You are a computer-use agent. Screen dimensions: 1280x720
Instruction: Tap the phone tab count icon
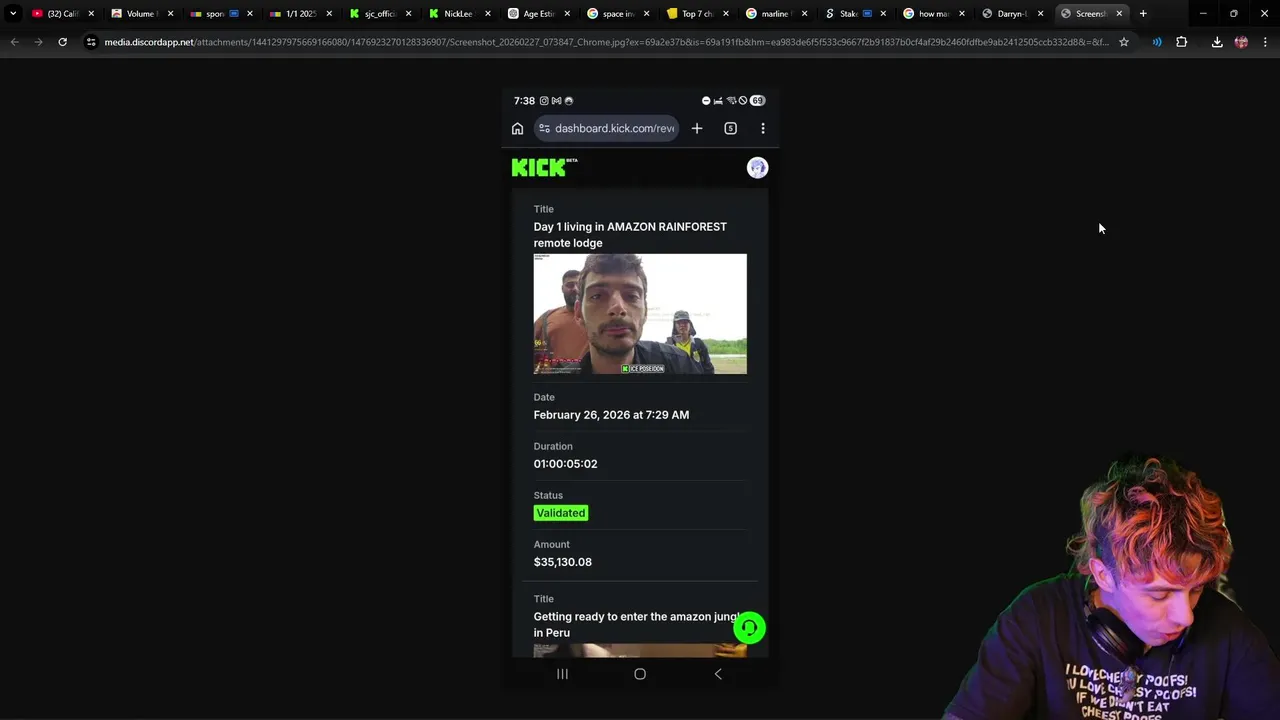[x=731, y=128]
